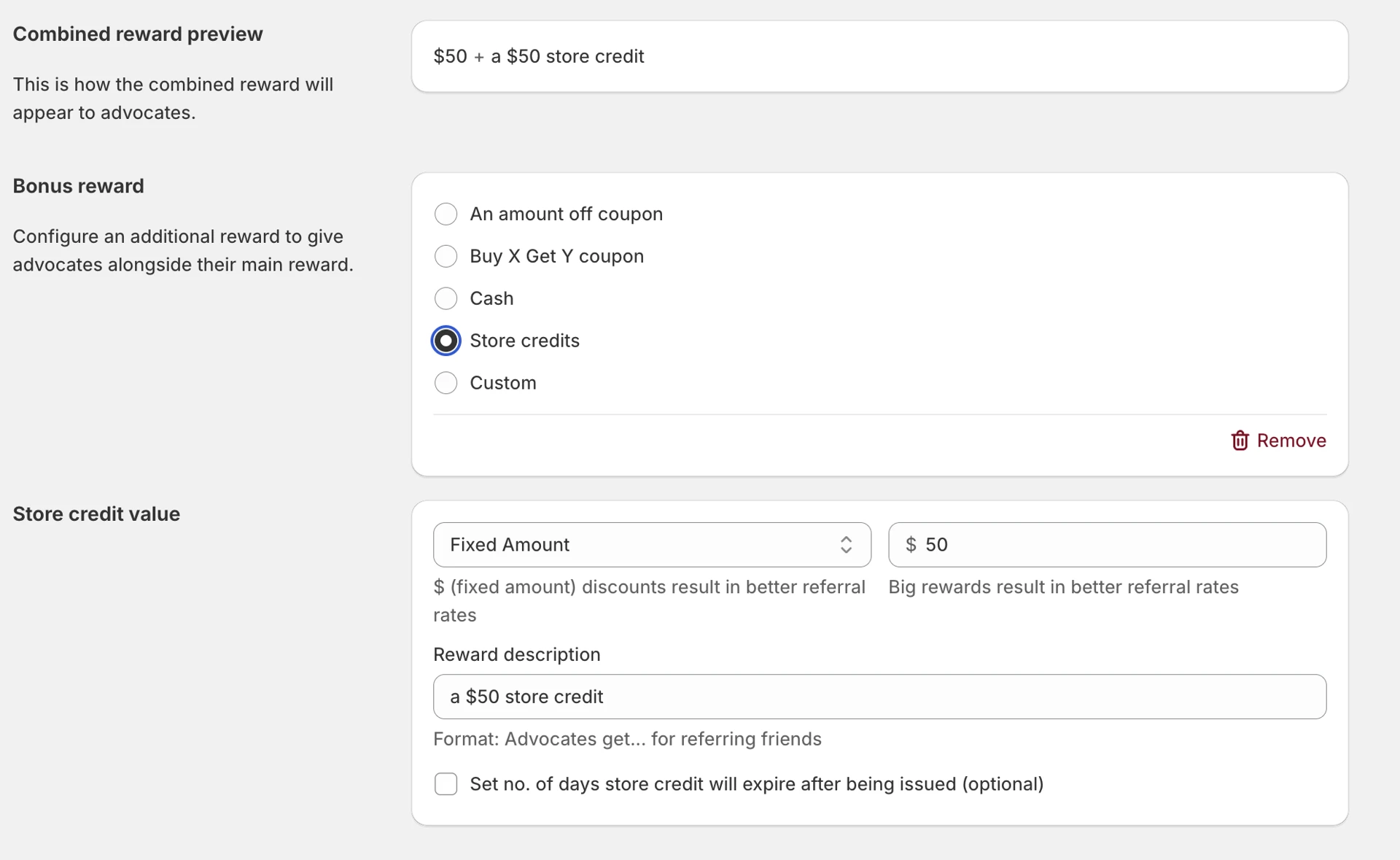The height and width of the screenshot is (860, 1400).
Task: Click the Reward description label
Action: pyautogui.click(x=517, y=654)
